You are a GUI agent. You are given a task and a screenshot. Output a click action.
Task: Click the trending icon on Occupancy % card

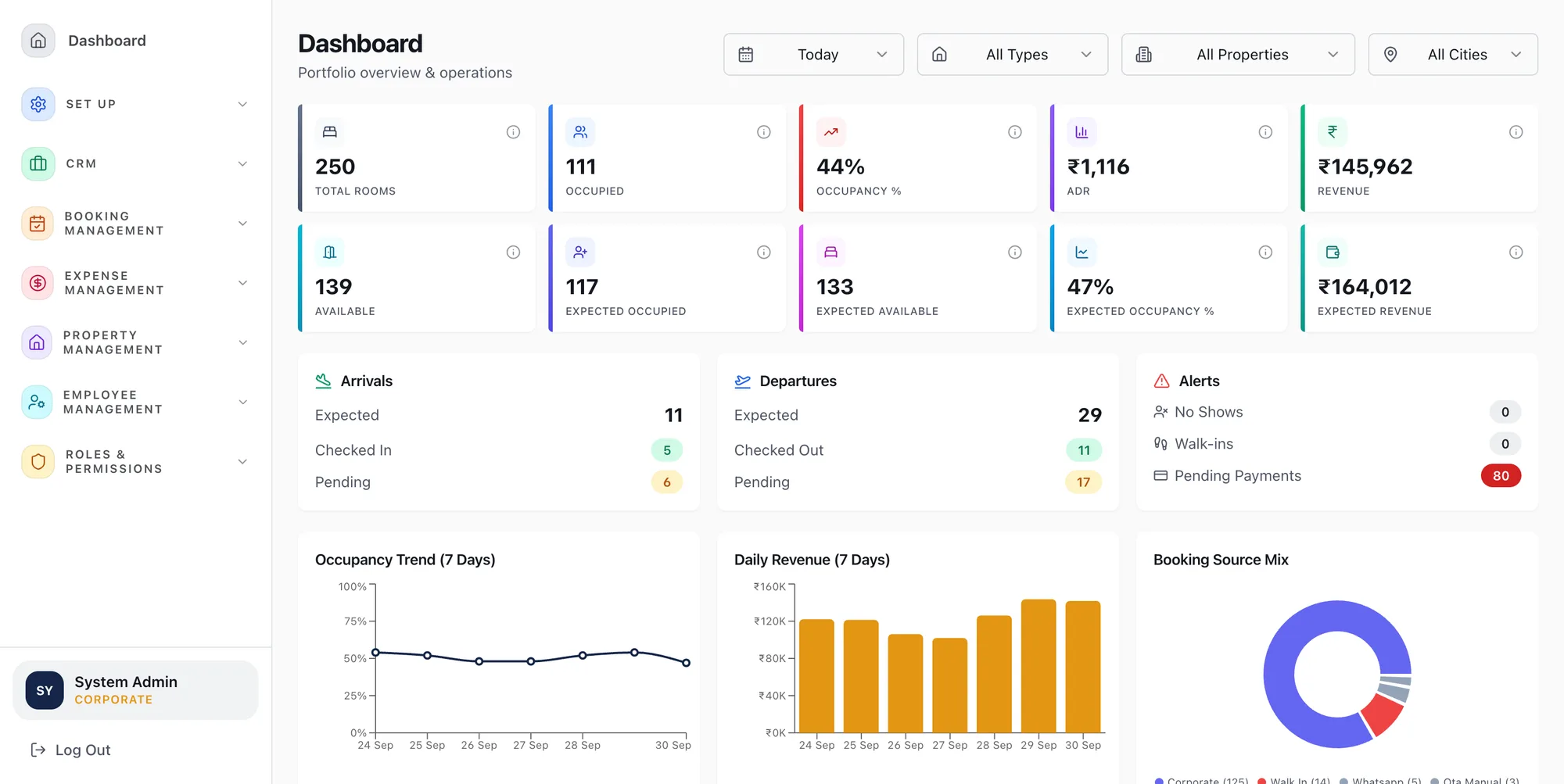(831, 132)
